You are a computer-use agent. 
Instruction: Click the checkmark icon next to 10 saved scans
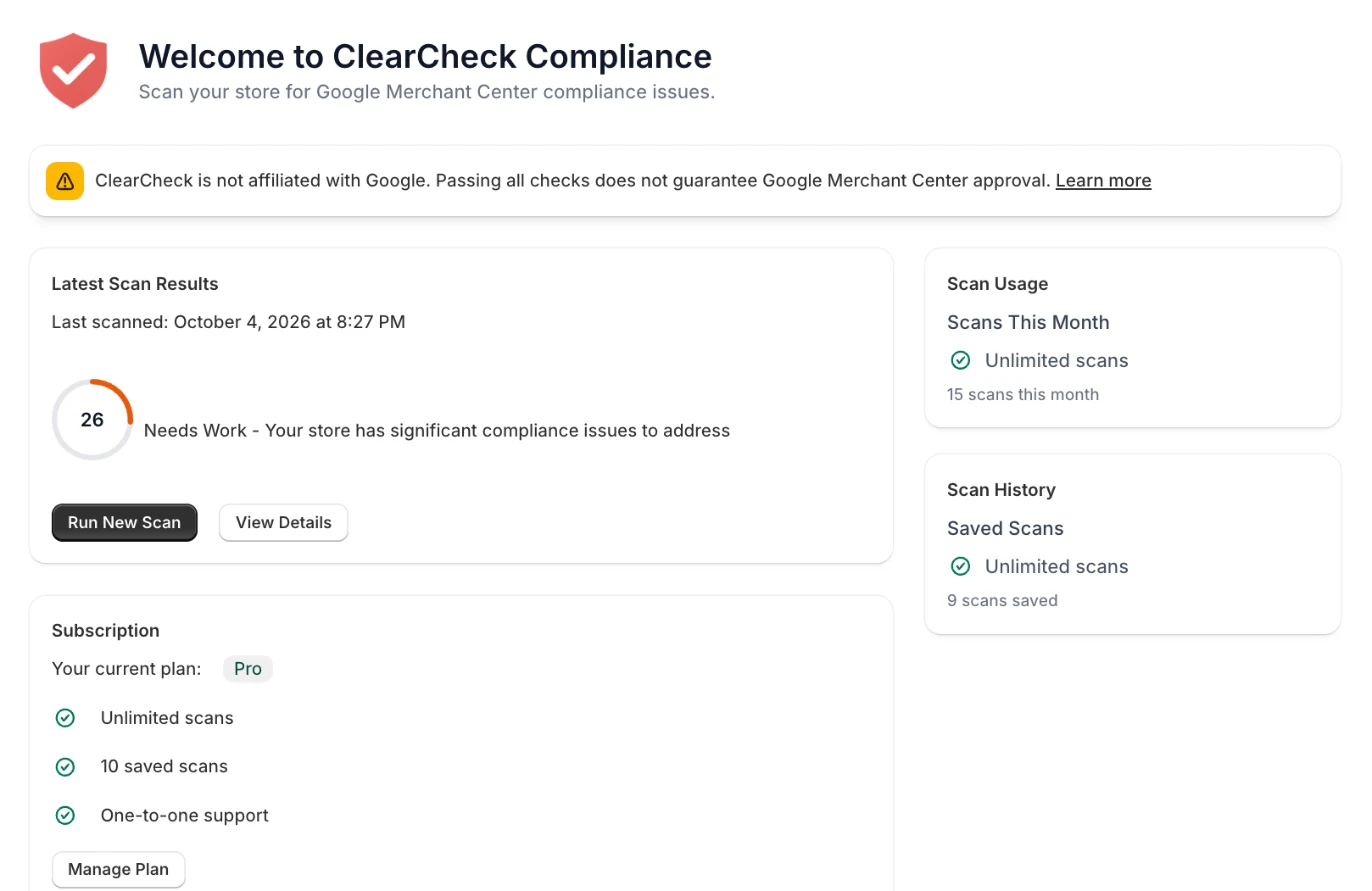[65, 767]
